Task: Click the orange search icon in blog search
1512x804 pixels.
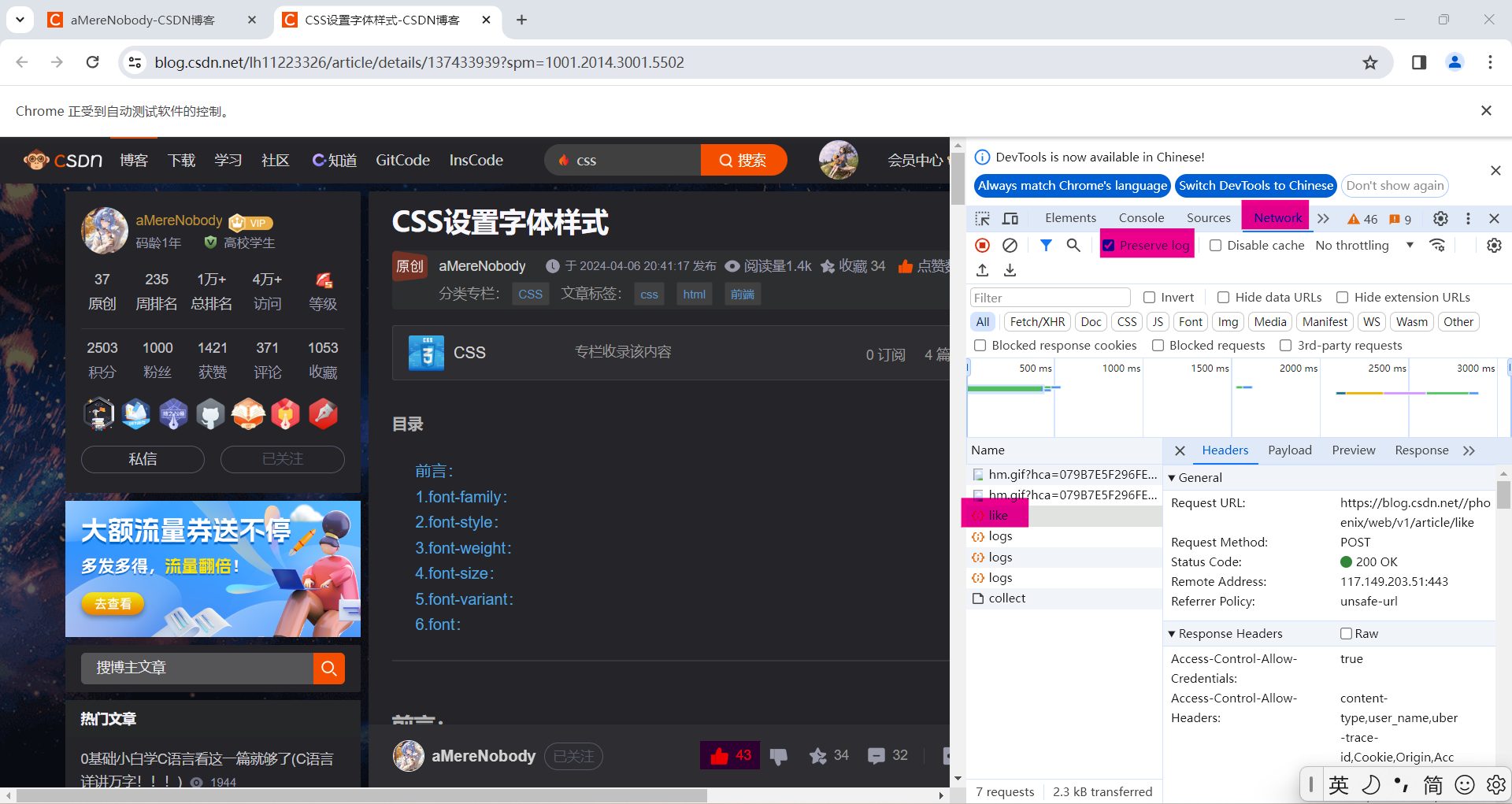Action: (329, 669)
